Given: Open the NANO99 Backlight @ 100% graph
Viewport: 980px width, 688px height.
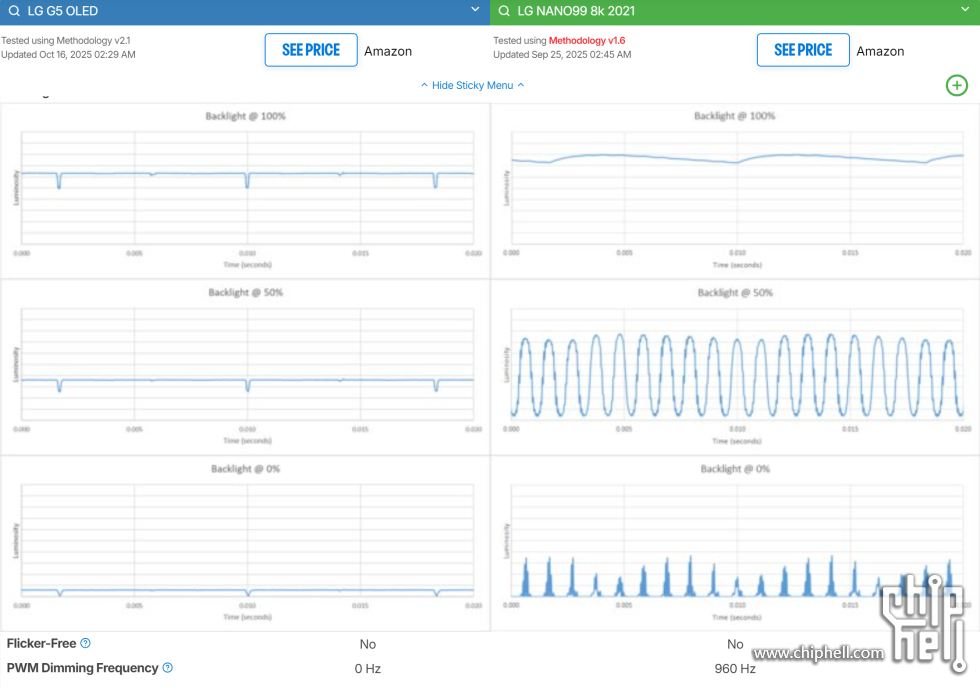Looking at the screenshot, I should [735, 190].
